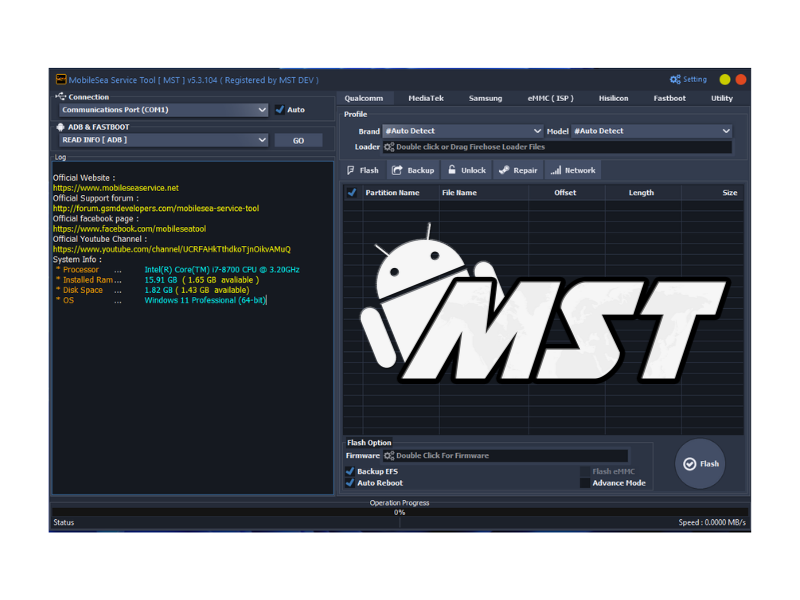Screen dimensions: 800x600
Task: Toggle the Auto port checkbox
Action: click(x=280, y=110)
